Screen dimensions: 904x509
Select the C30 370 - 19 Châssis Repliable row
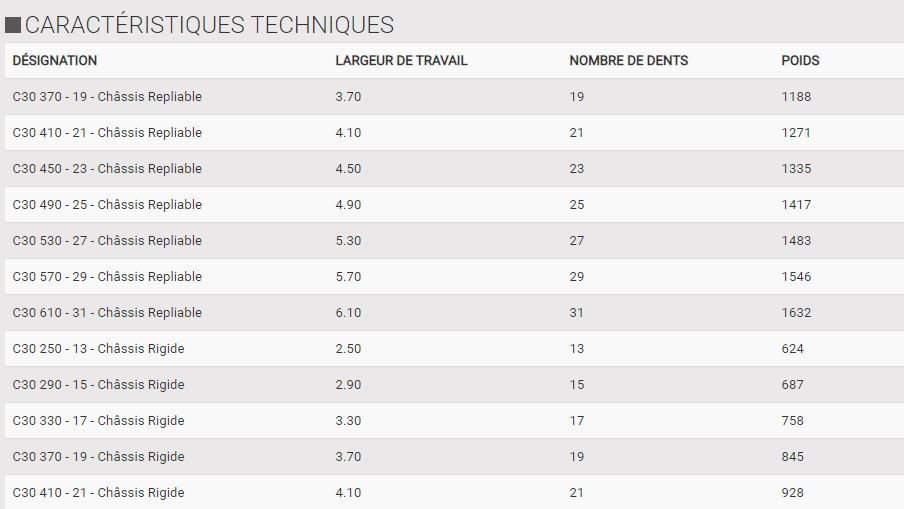(107, 97)
